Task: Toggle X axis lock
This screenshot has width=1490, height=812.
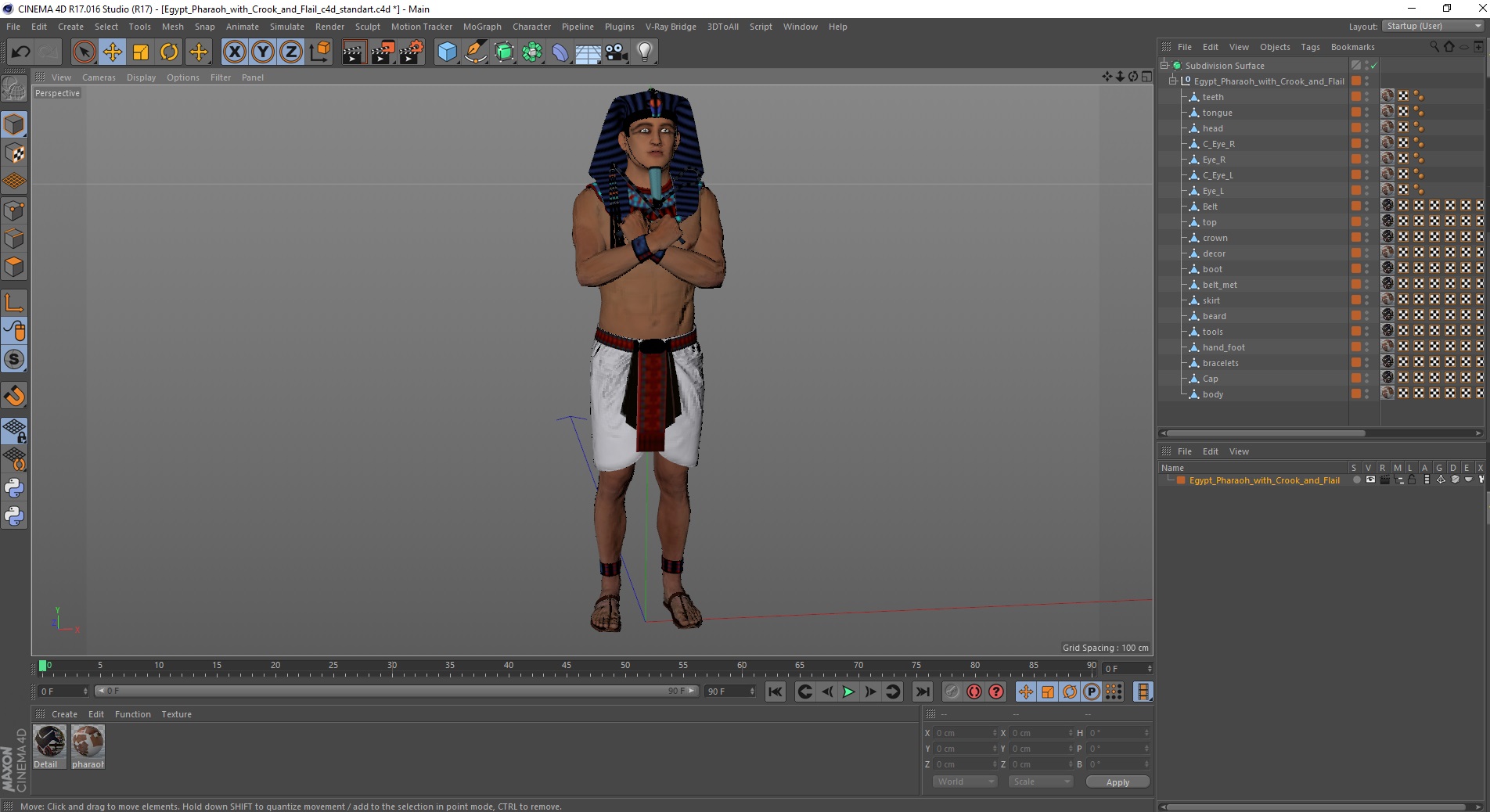Action: [x=234, y=52]
